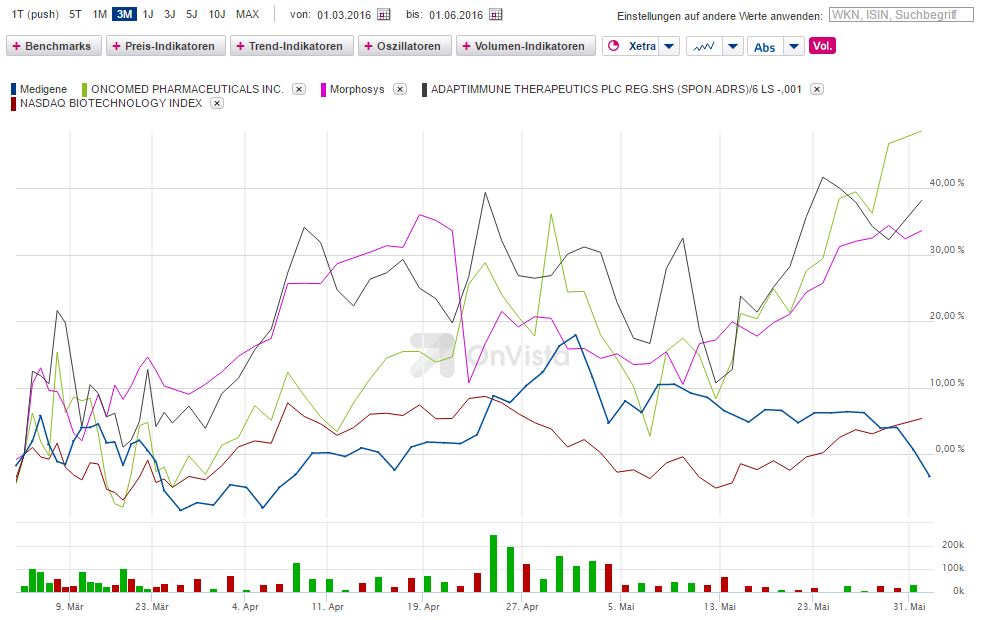Screen dimensions: 984x620
Task: Select the 1M time range
Action: pyautogui.click(x=99, y=14)
